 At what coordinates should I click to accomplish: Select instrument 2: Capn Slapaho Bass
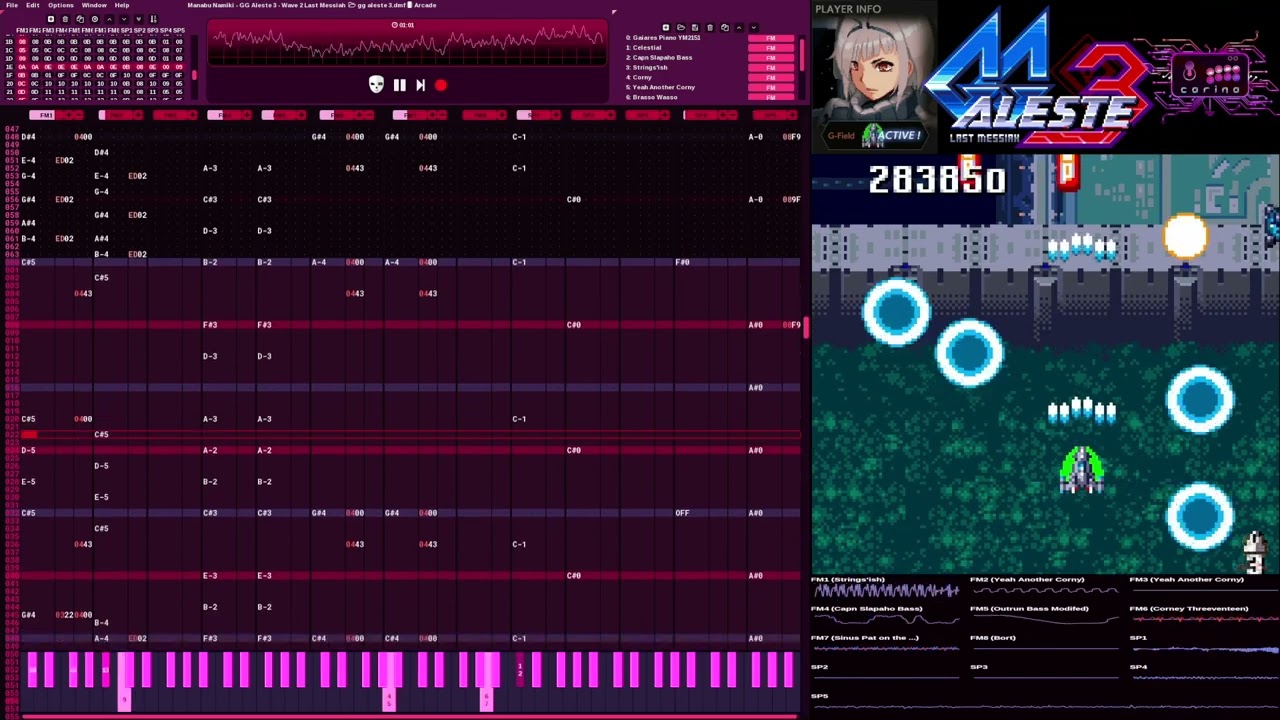tap(659, 58)
